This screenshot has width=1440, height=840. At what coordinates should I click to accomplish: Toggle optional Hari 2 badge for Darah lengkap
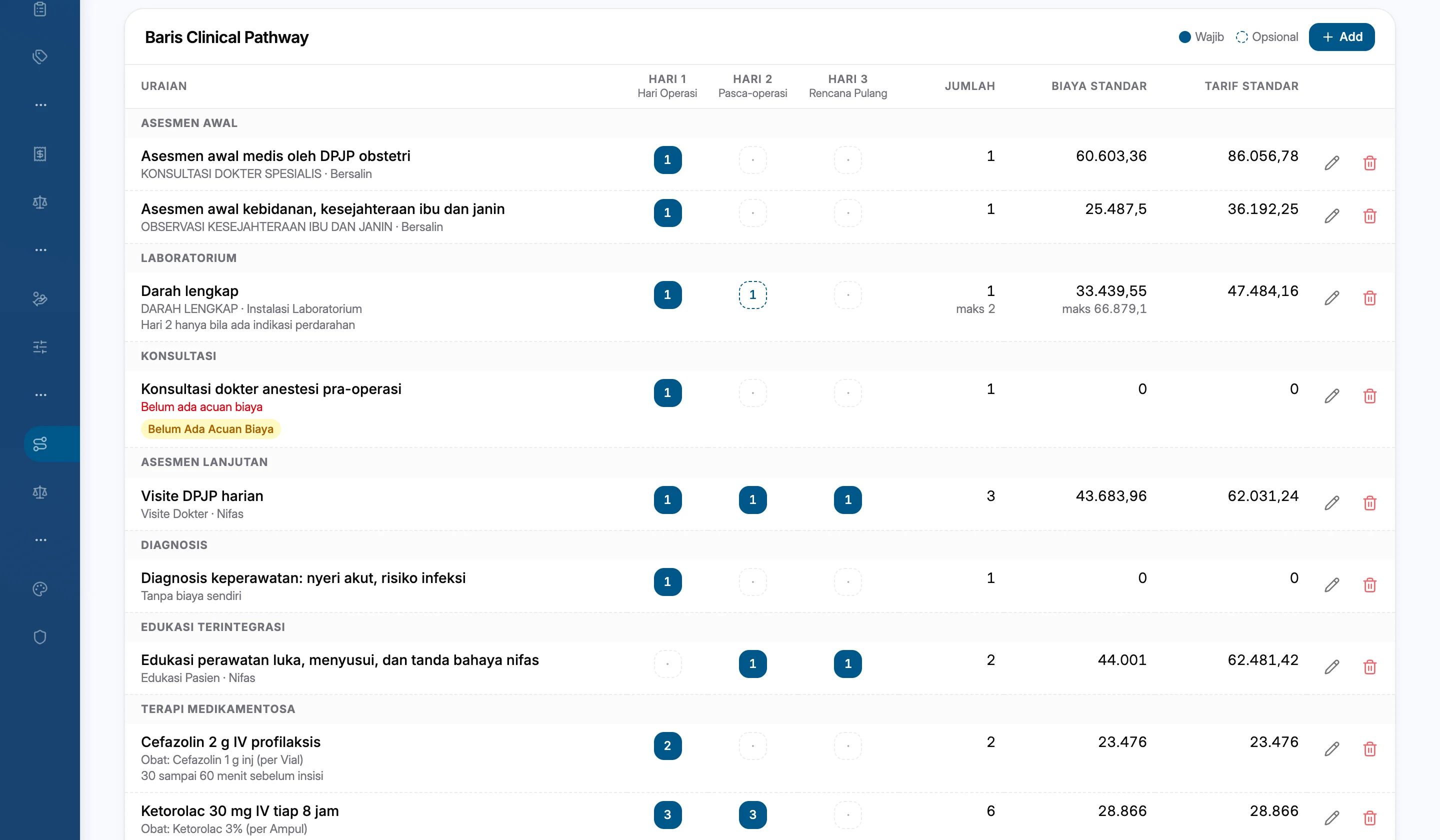[x=752, y=295]
